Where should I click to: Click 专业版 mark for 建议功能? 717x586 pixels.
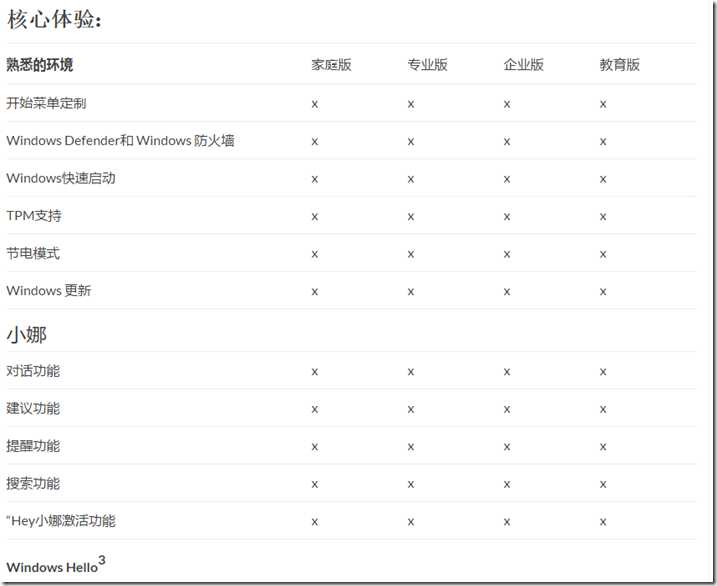point(411,410)
